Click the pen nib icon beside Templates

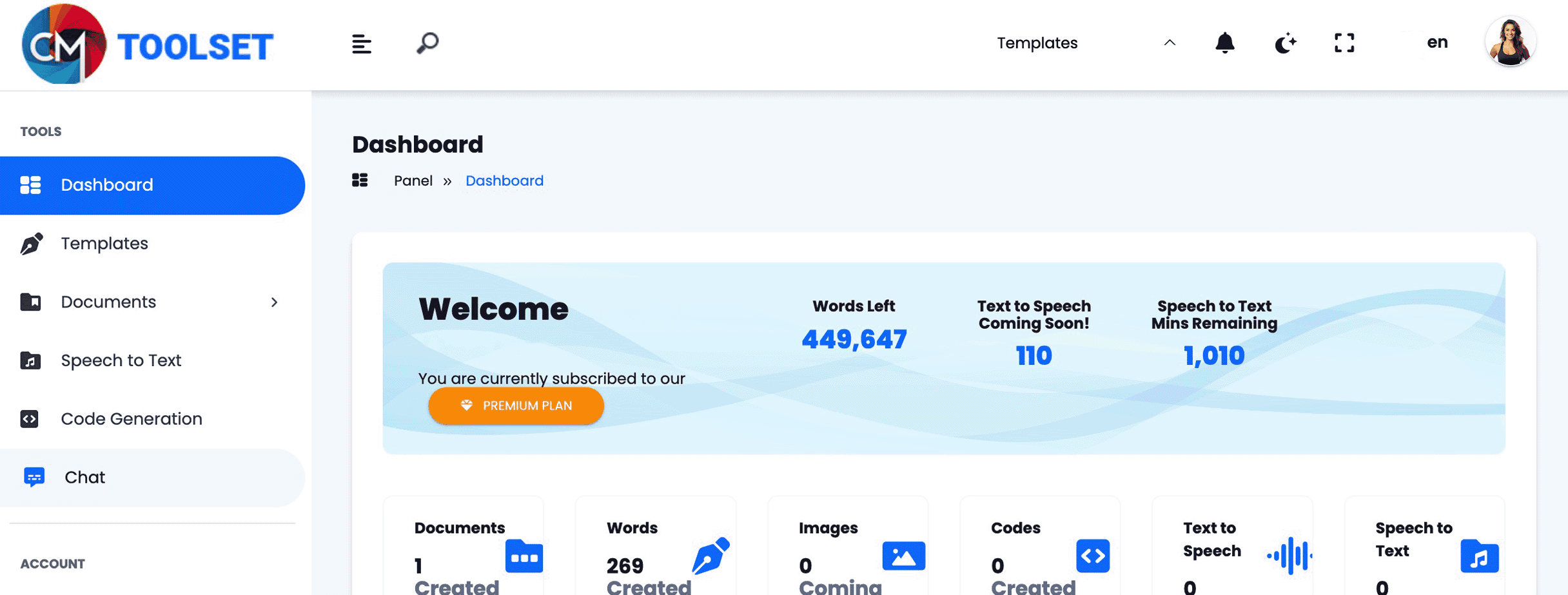point(31,244)
